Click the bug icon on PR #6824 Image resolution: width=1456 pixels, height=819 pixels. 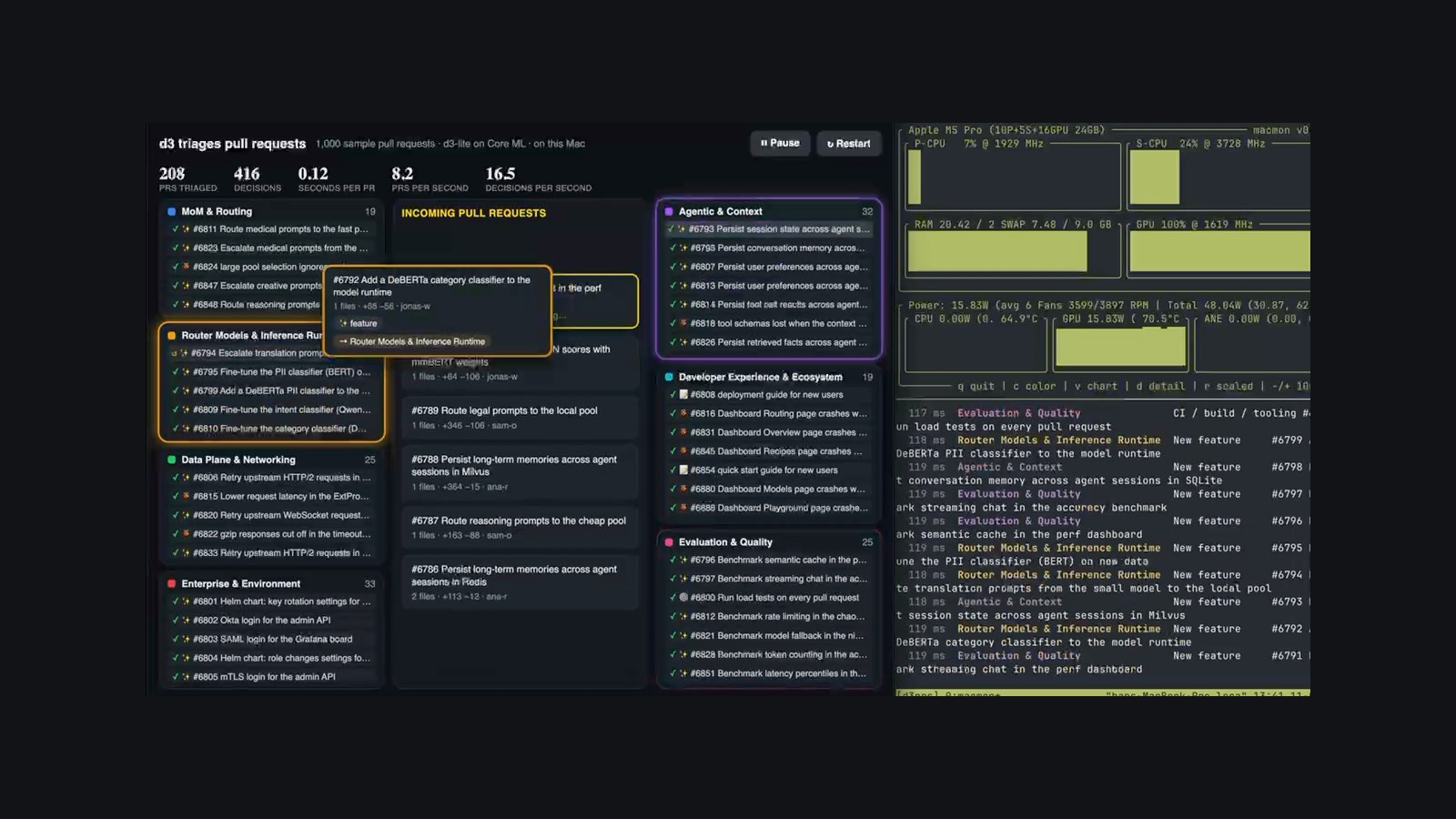pyautogui.click(x=186, y=267)
